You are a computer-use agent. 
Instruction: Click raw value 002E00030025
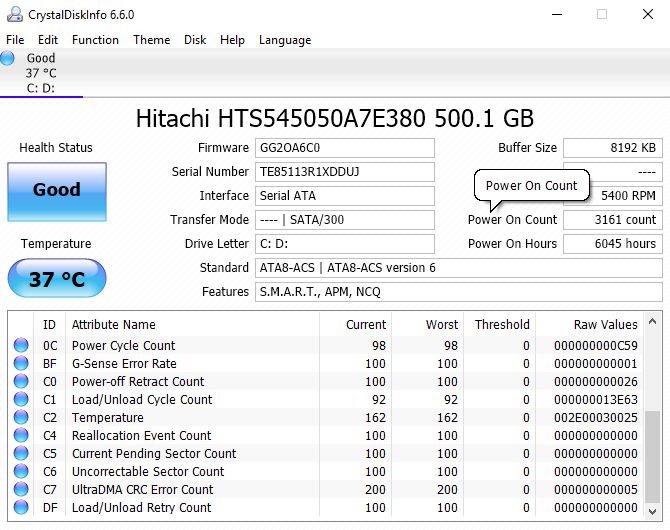tap(596, 417)
